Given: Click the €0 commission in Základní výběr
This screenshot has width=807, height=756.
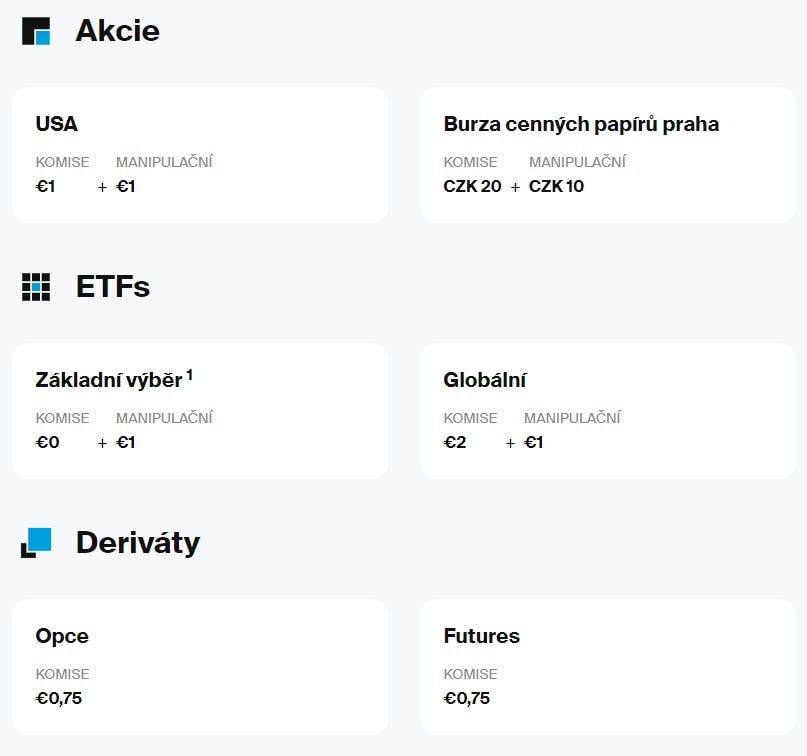Looking at the screenshot, I should (47, 442).
